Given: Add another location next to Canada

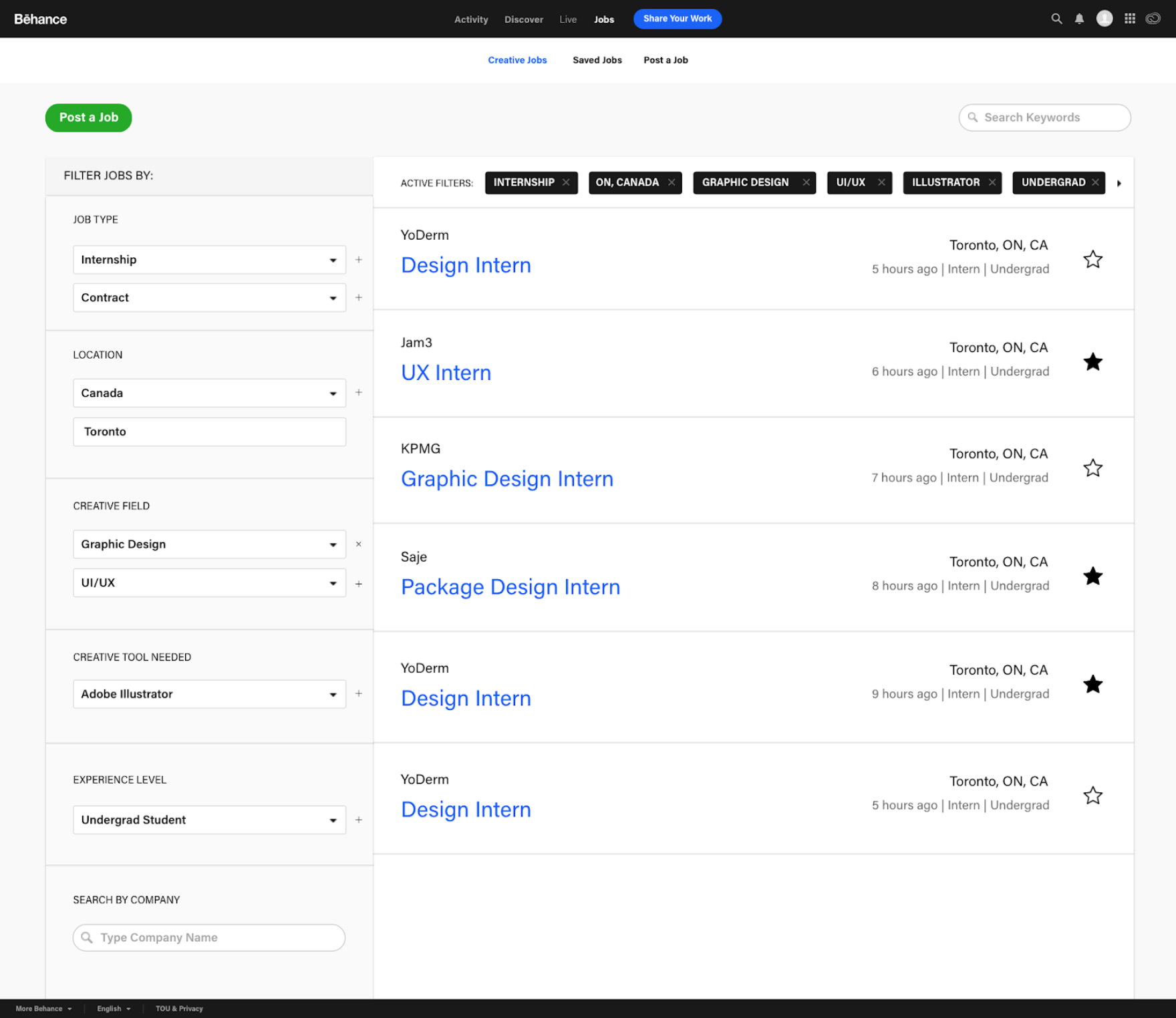Looking at the screenshot, I should click(x=359, y=393).
